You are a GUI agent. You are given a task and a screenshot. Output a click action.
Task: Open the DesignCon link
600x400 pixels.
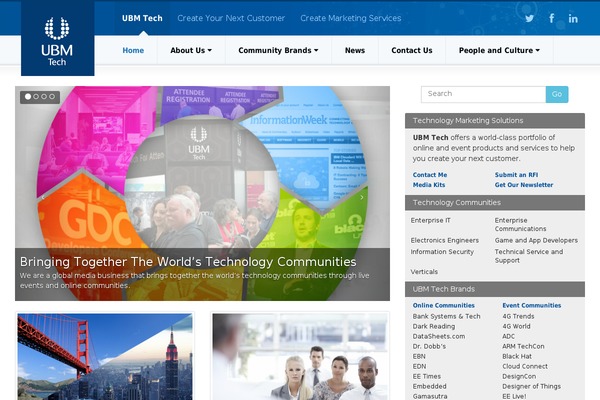pos(519,376)
